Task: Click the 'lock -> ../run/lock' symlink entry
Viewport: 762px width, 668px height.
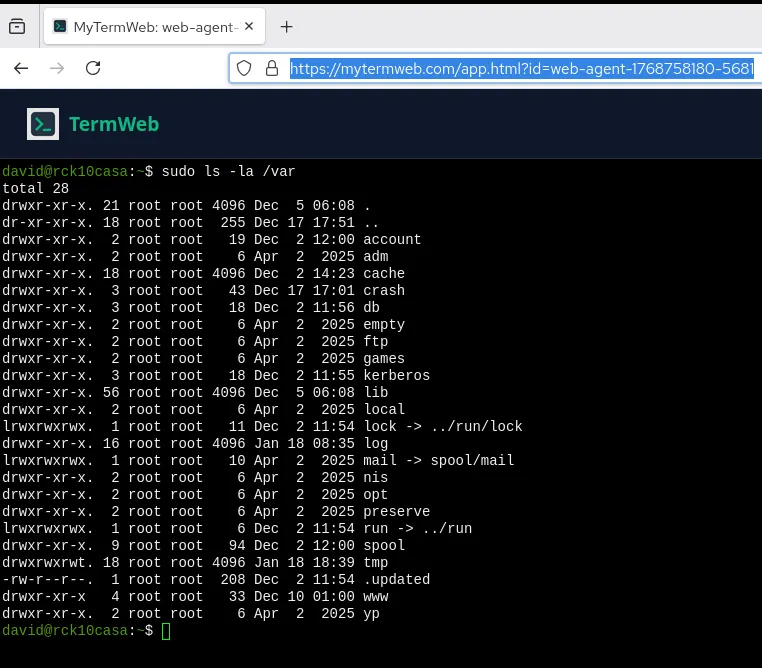Action: click(x=443, y=427)
